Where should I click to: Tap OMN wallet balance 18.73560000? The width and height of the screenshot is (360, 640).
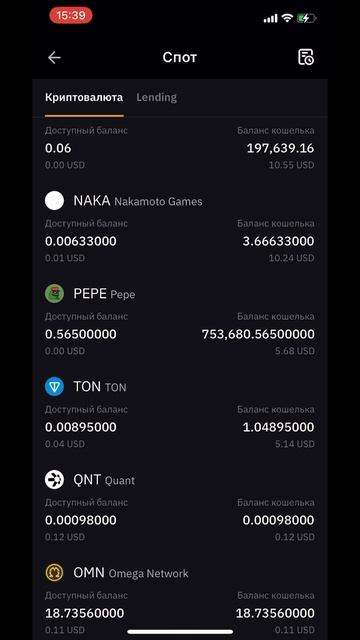[x=275, y=613]
